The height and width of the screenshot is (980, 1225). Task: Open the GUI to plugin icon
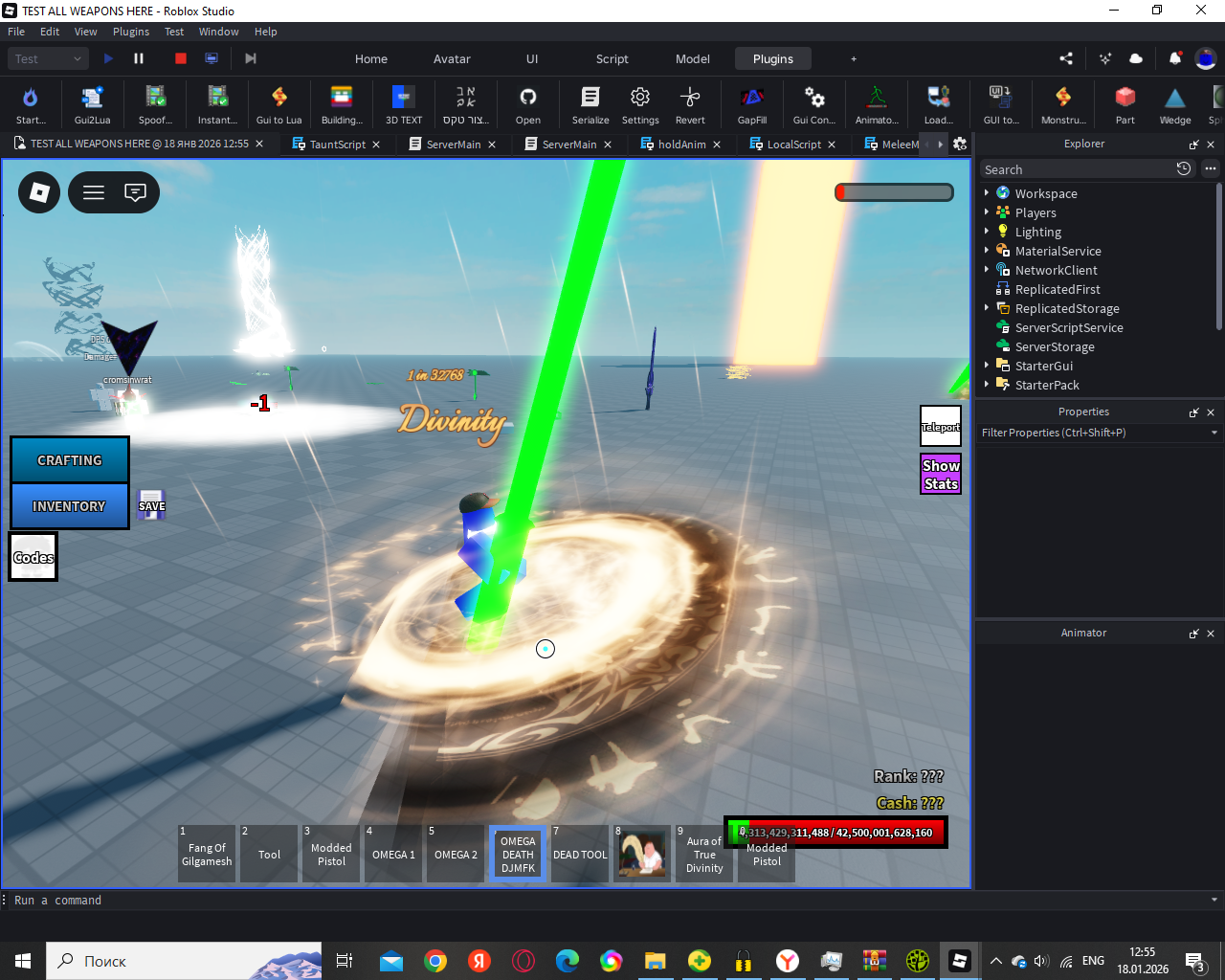pyautogui.click(x=1001, y=104)
